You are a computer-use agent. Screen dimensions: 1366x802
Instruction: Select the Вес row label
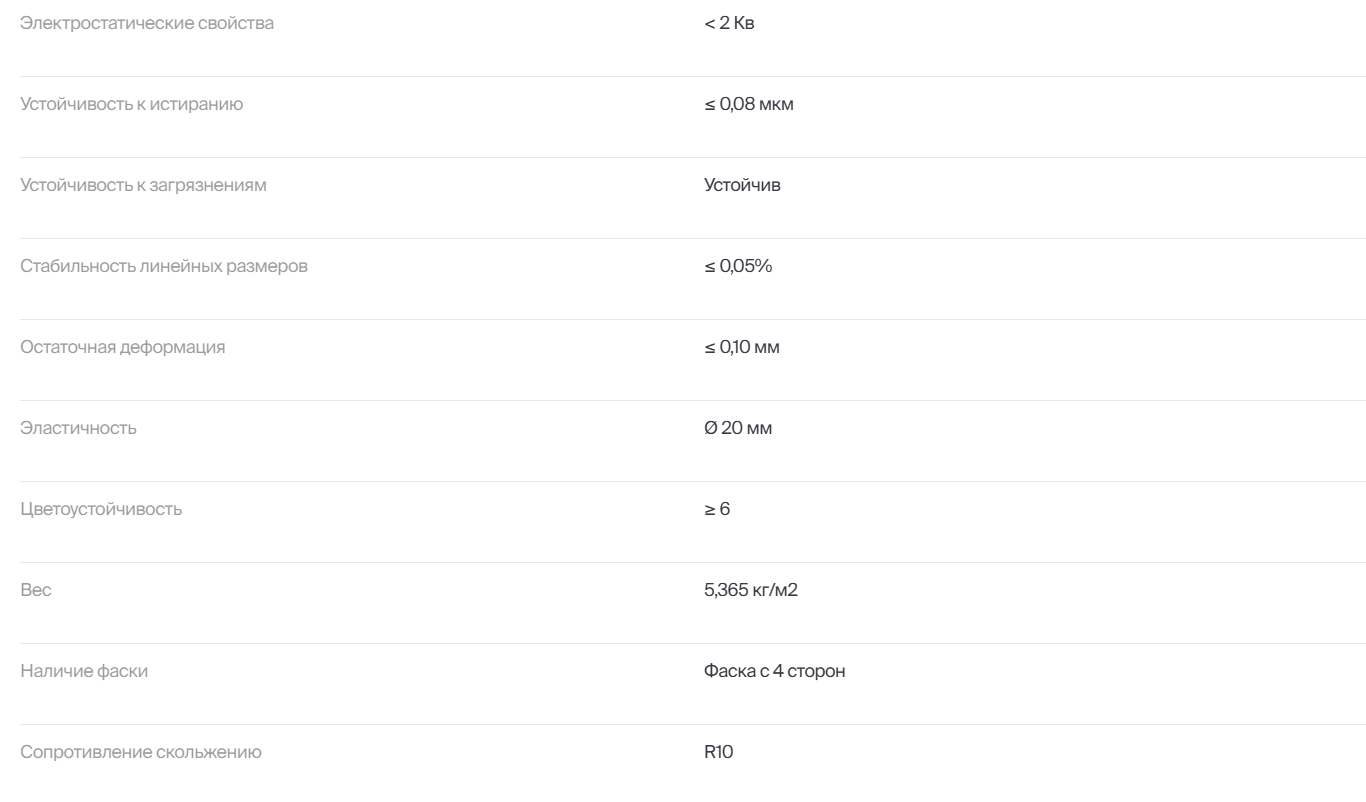coord(36,591)
